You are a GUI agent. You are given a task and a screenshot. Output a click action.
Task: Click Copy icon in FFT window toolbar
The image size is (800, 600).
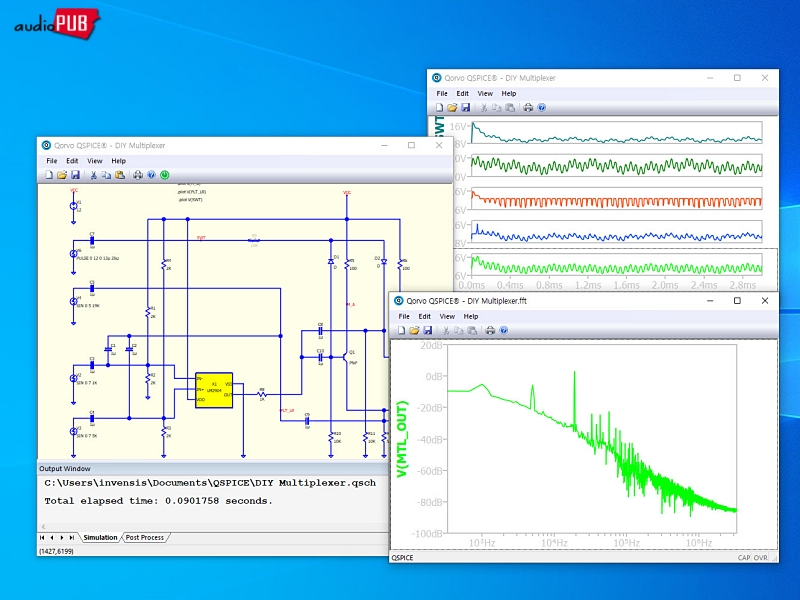click(x=459, y=331)
